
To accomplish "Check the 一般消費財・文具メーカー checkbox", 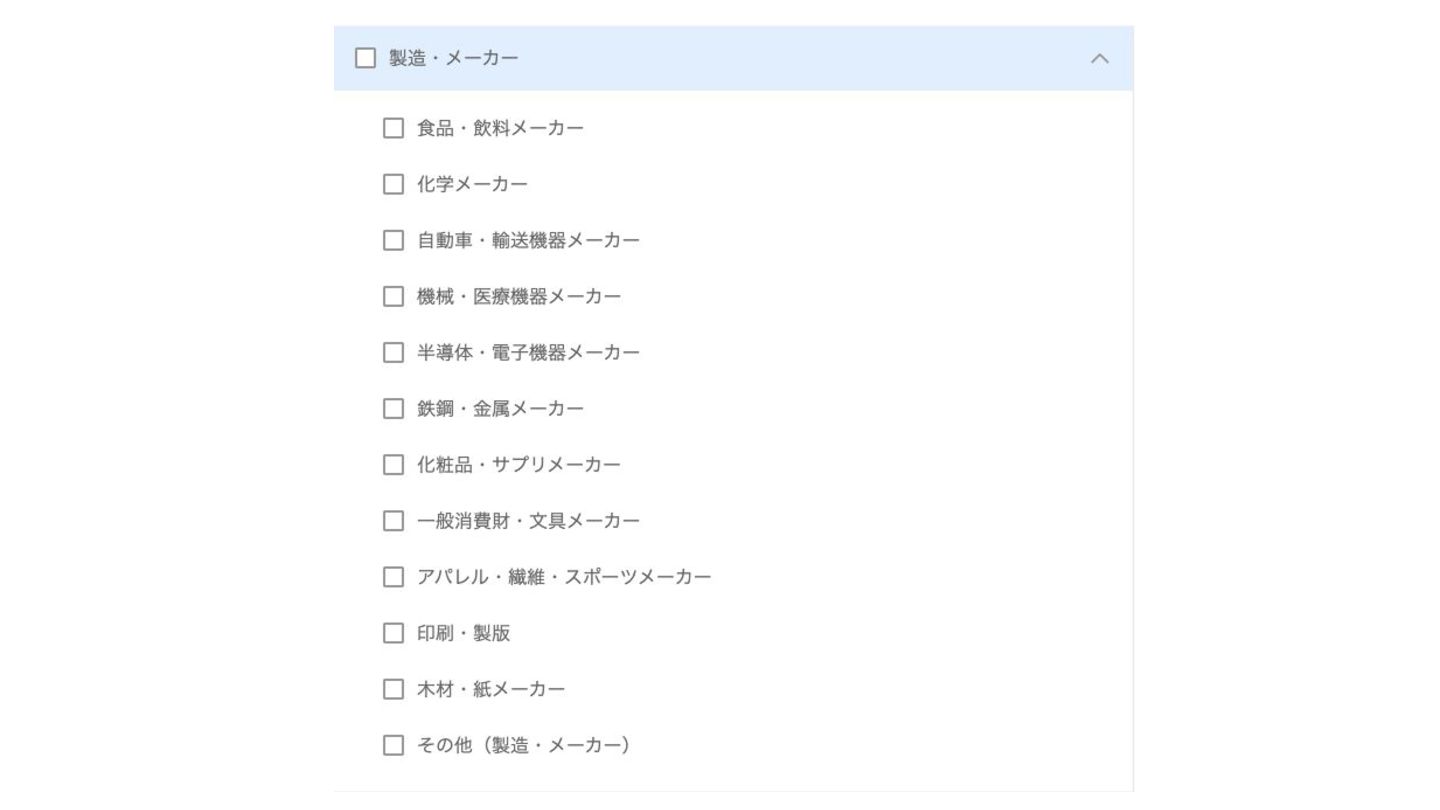I will (x=393, y=520).
